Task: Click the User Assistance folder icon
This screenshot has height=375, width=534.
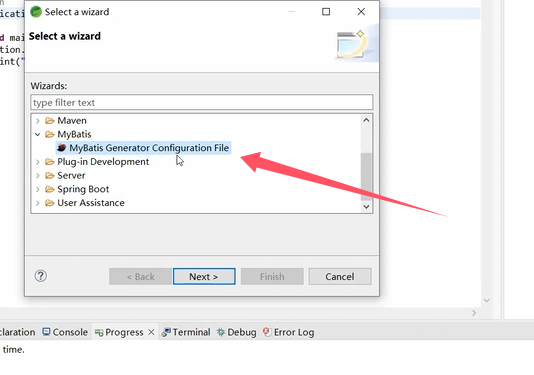Action: (50, 203)
